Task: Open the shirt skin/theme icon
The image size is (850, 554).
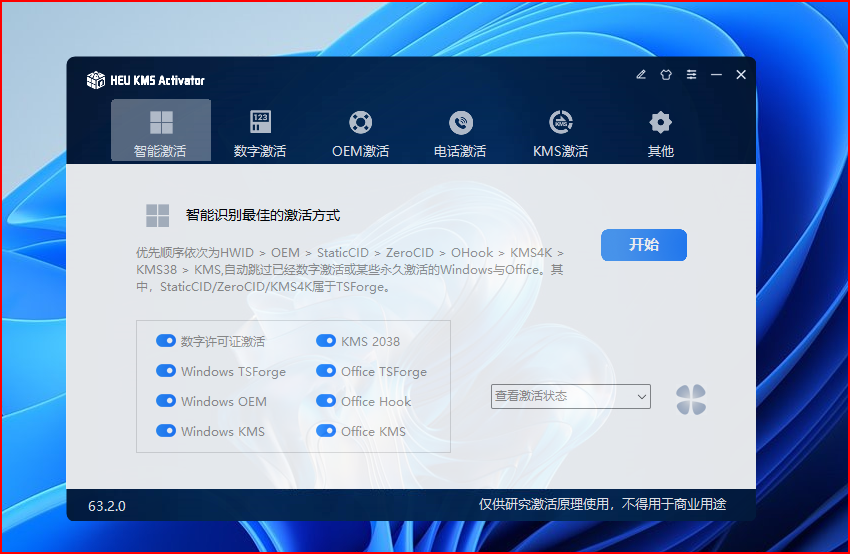Action: [x=666, y=75]
